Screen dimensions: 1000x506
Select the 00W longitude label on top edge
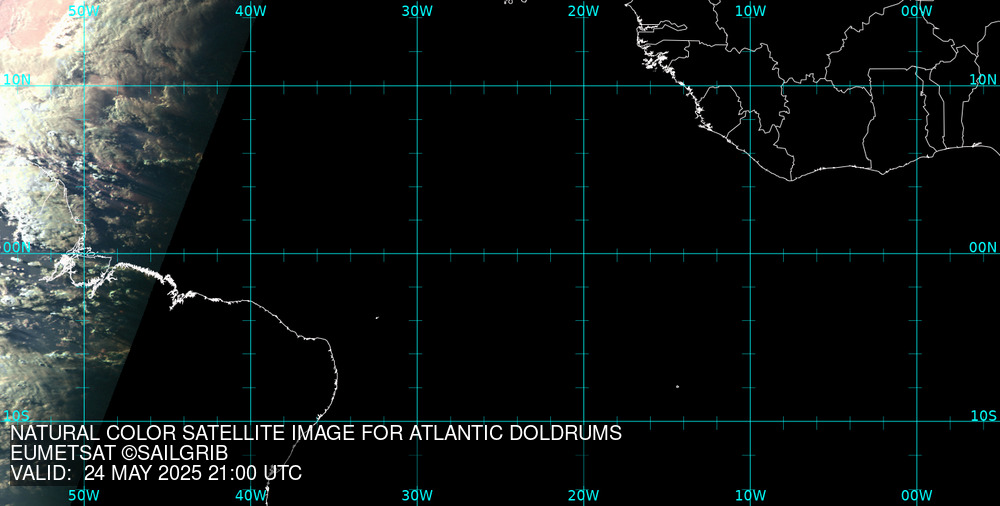pyautogui.click(x=917, y=11)
